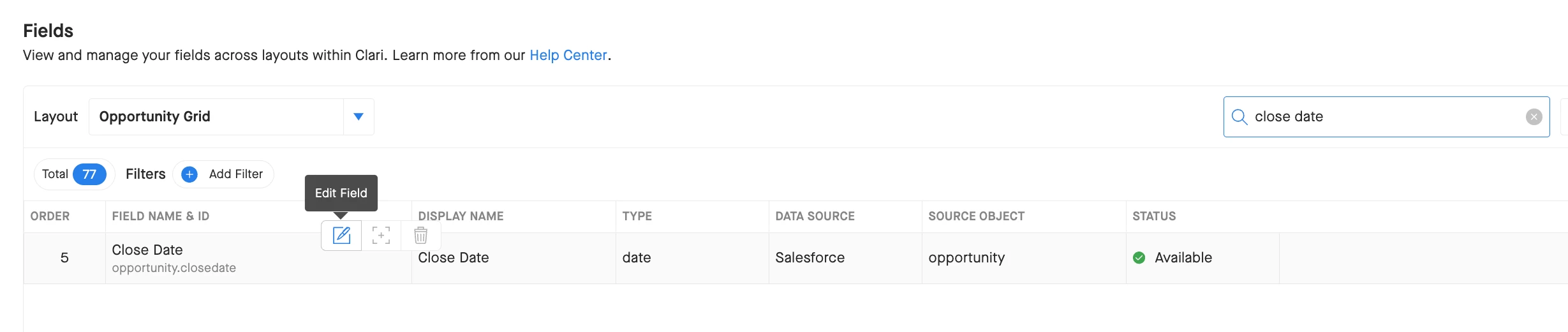This screenshot has height=332, width=1568.
Task: Click the blue plus icon by Add Filter
Action: click(189, 174)
